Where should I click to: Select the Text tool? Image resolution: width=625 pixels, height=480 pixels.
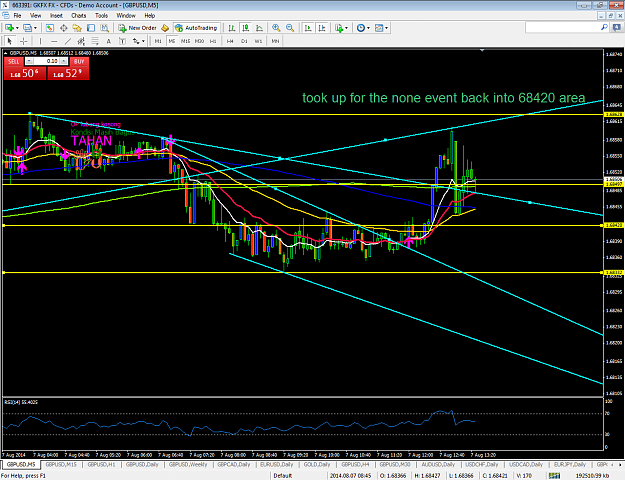pos(108,41)
